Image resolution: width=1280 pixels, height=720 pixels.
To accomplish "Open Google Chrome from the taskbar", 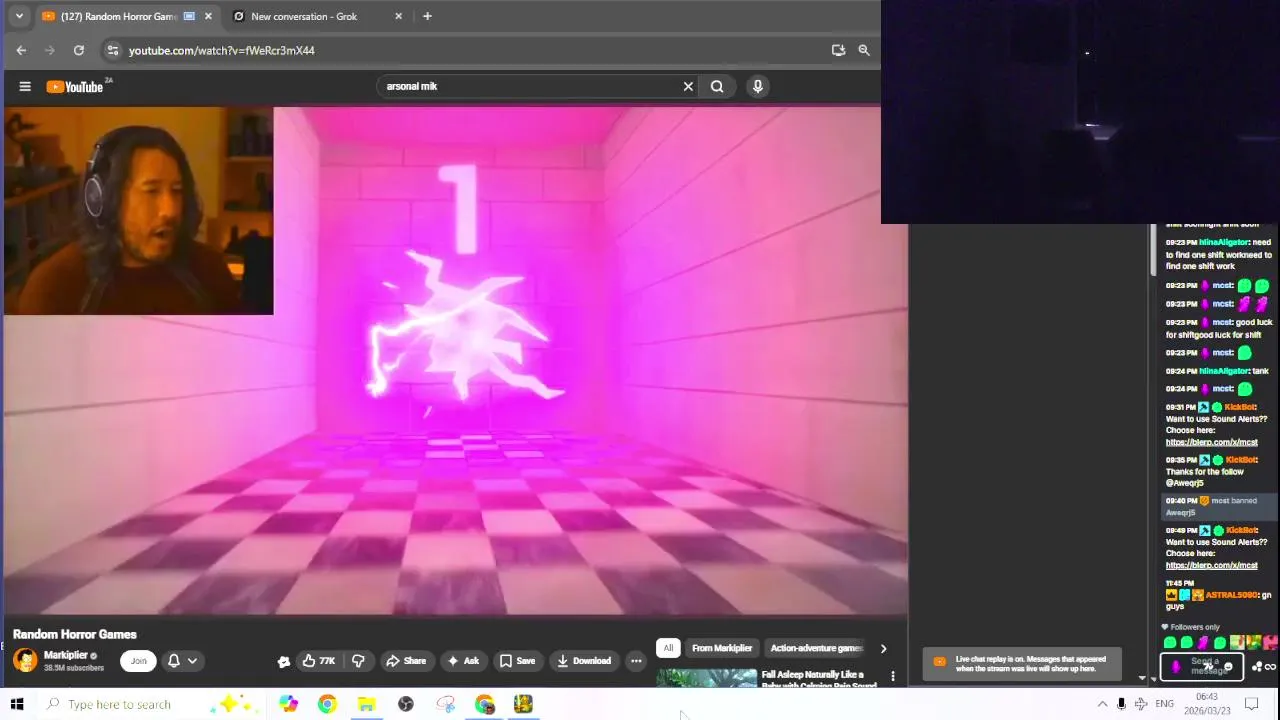I will pyautogui.click(x=327, y=704).
